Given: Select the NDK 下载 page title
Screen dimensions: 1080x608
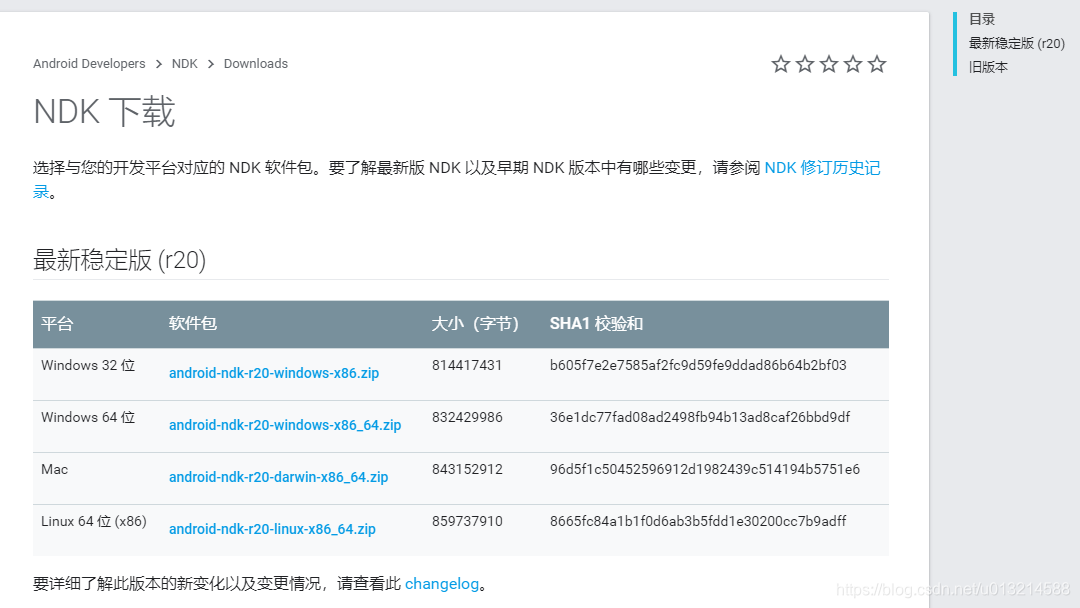Looking at the screenshot, I should [x=104, y=112].
